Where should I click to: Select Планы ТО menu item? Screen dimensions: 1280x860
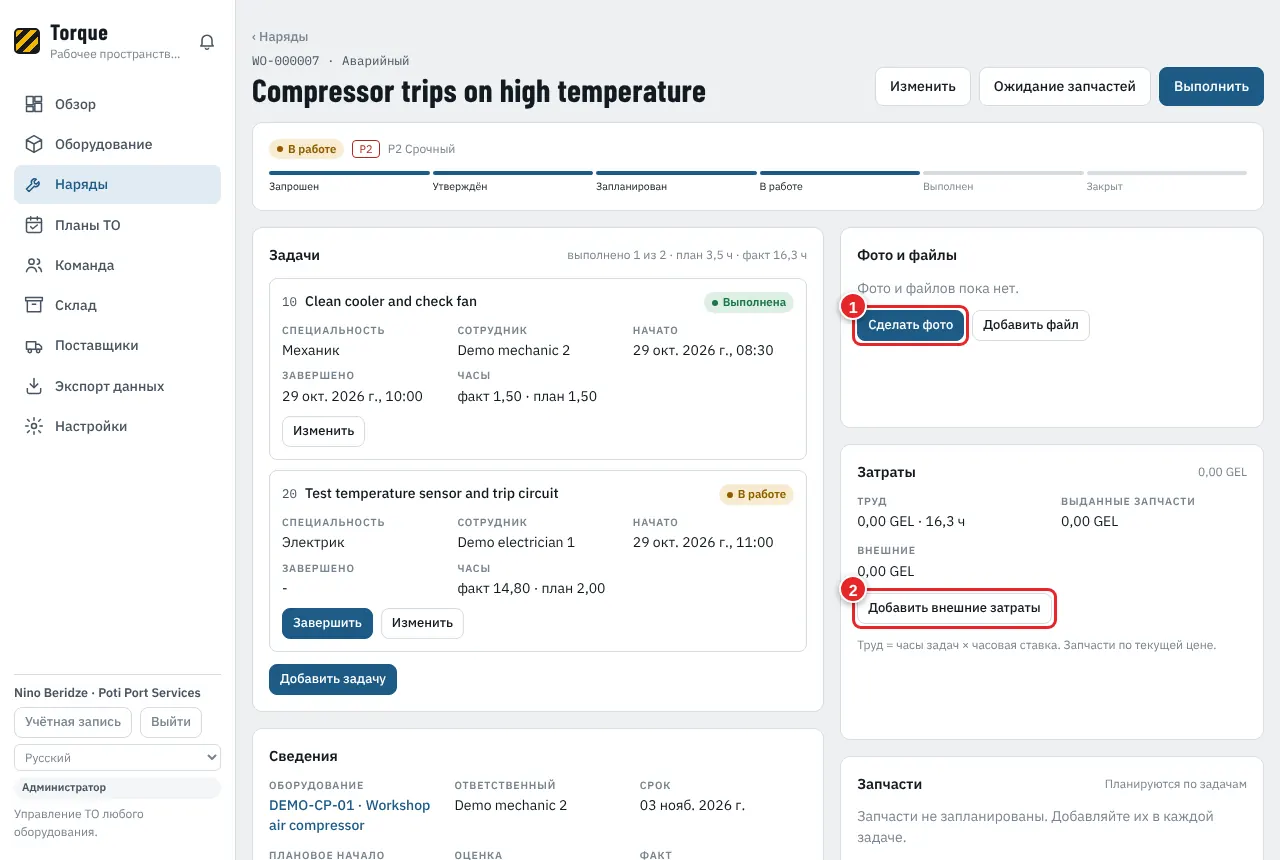[117, 225]
